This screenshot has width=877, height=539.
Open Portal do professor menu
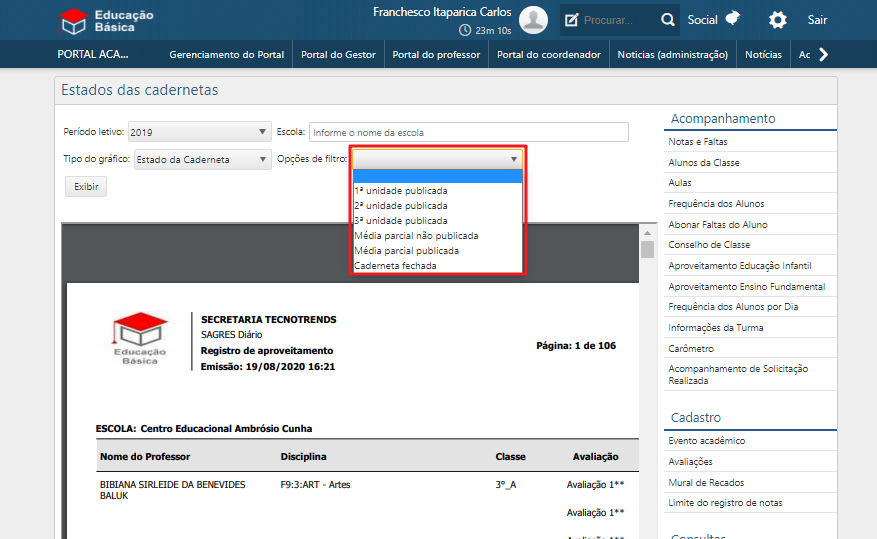coord(436,54)
